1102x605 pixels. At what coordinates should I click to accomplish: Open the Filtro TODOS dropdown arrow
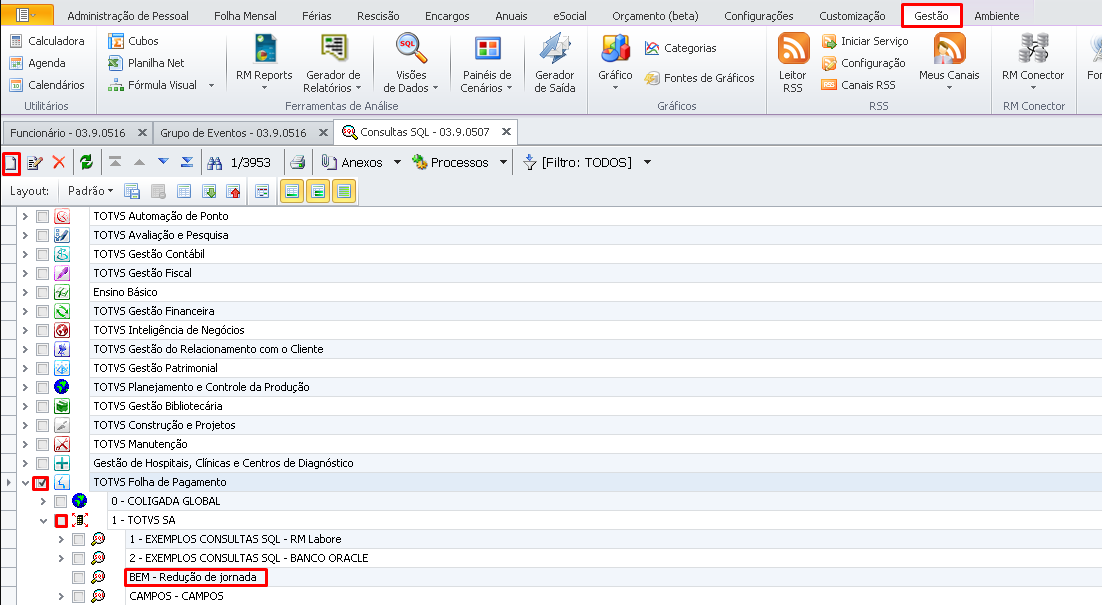click(x=647, y=162)
